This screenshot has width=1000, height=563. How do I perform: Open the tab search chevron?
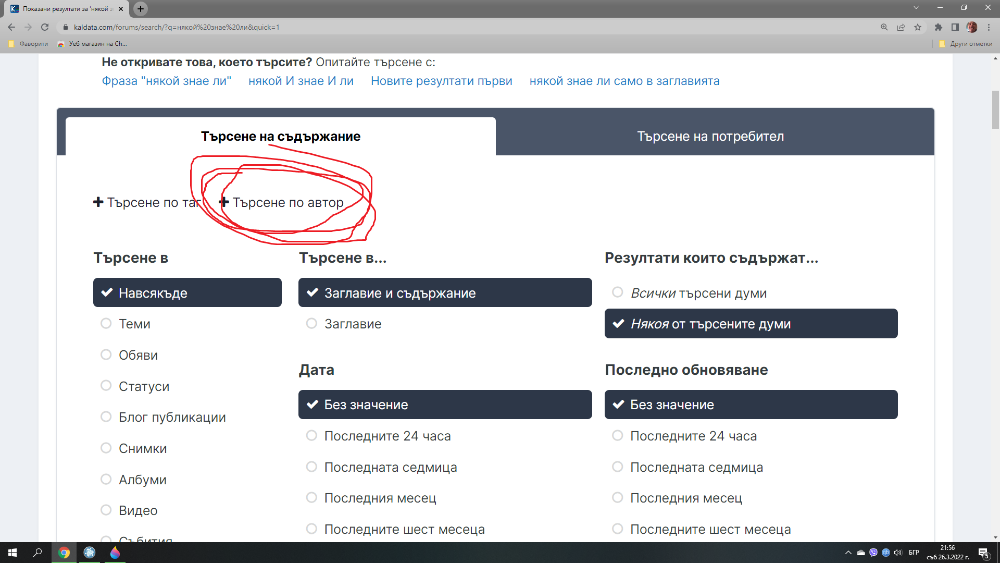point(916,8)
